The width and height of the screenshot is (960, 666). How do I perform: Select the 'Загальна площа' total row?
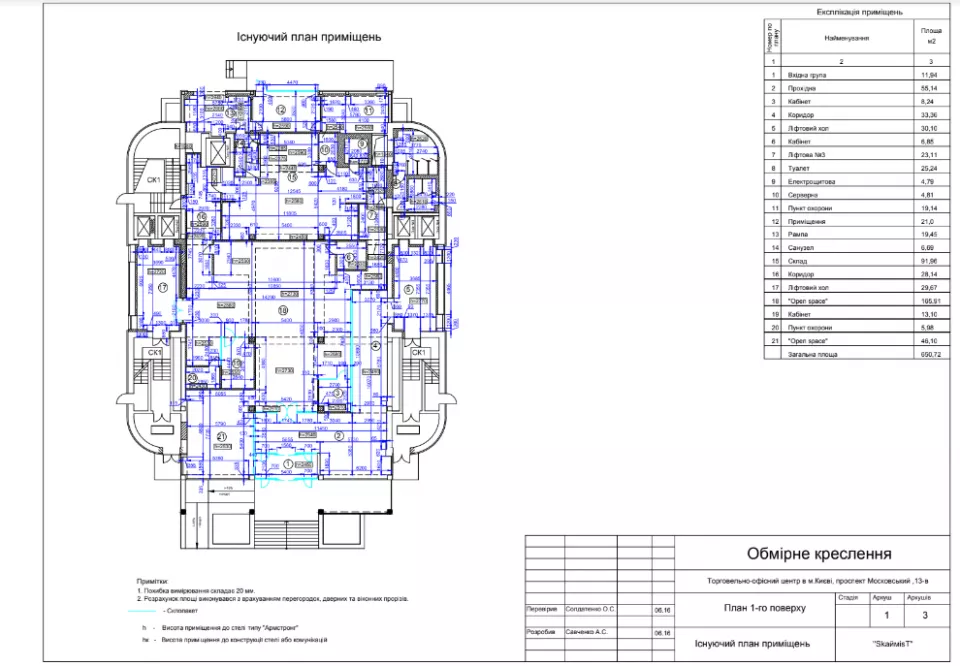[x=836, y=354]
